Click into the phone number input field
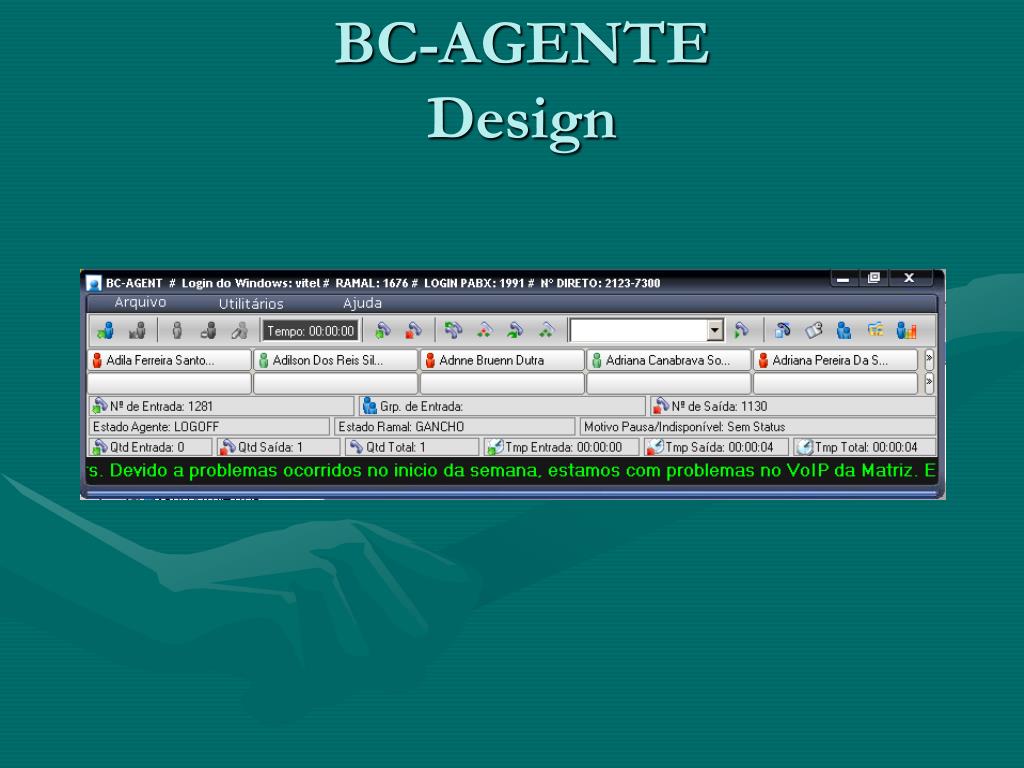The height and width of the screenshot is (768, 1024). 639,330
